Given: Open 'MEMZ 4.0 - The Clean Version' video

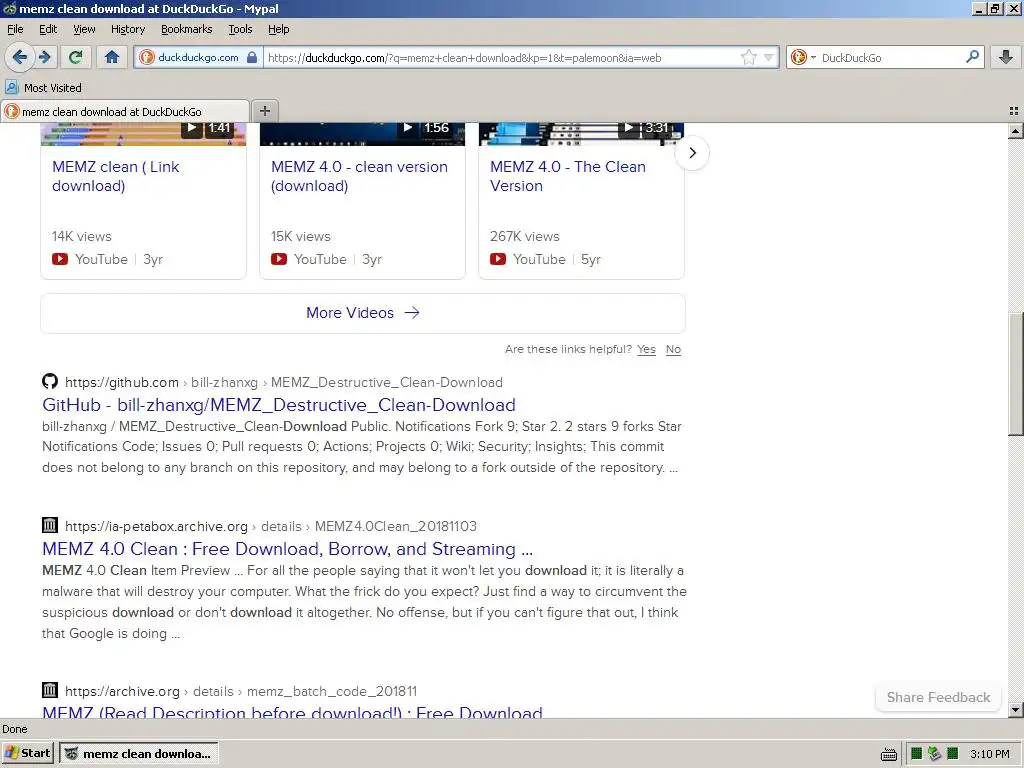Looking at the screenshot, I should (568, 176).
